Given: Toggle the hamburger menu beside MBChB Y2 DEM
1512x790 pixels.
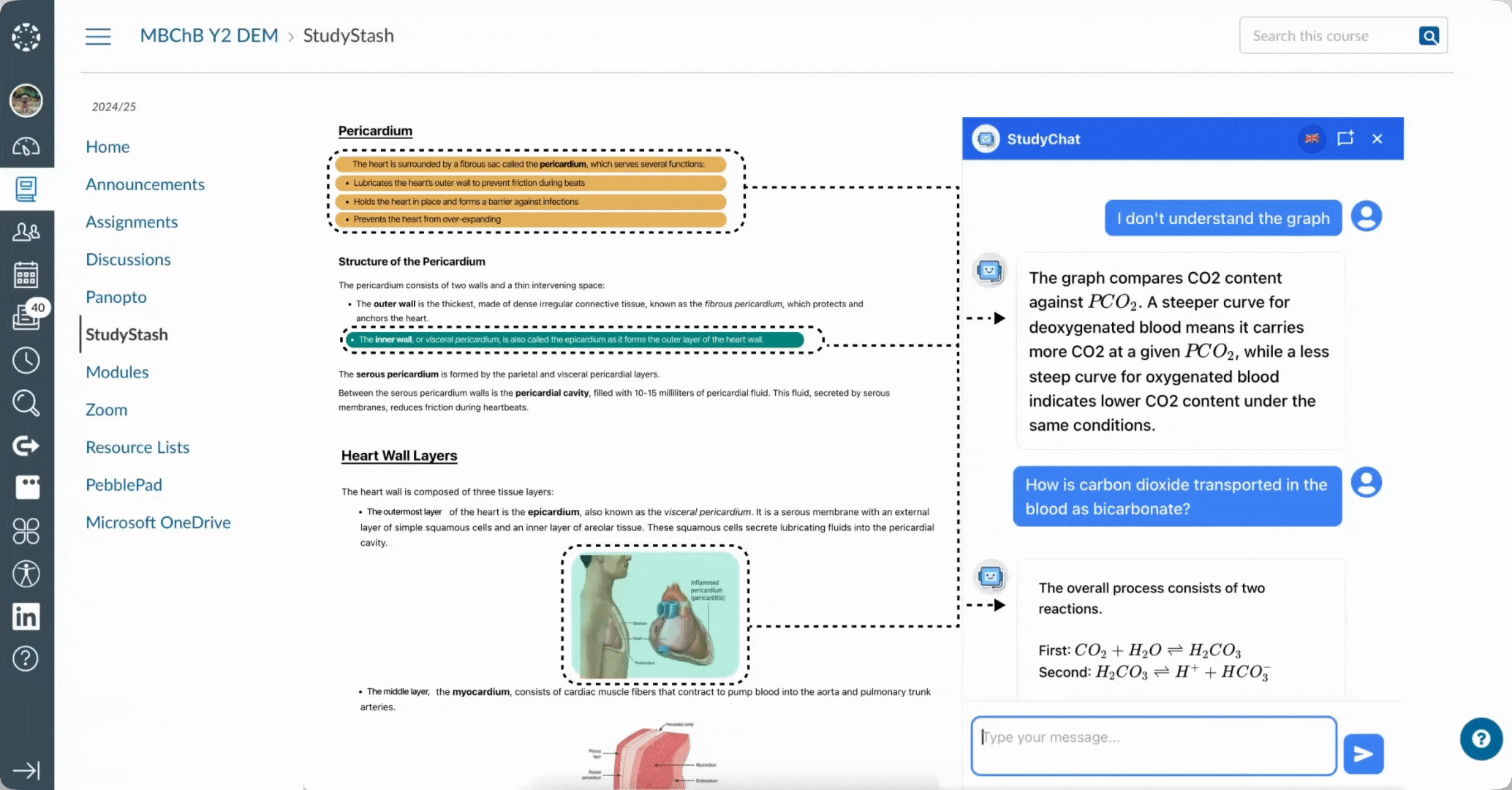Looking at the screenshot, I should click(97, 35).
